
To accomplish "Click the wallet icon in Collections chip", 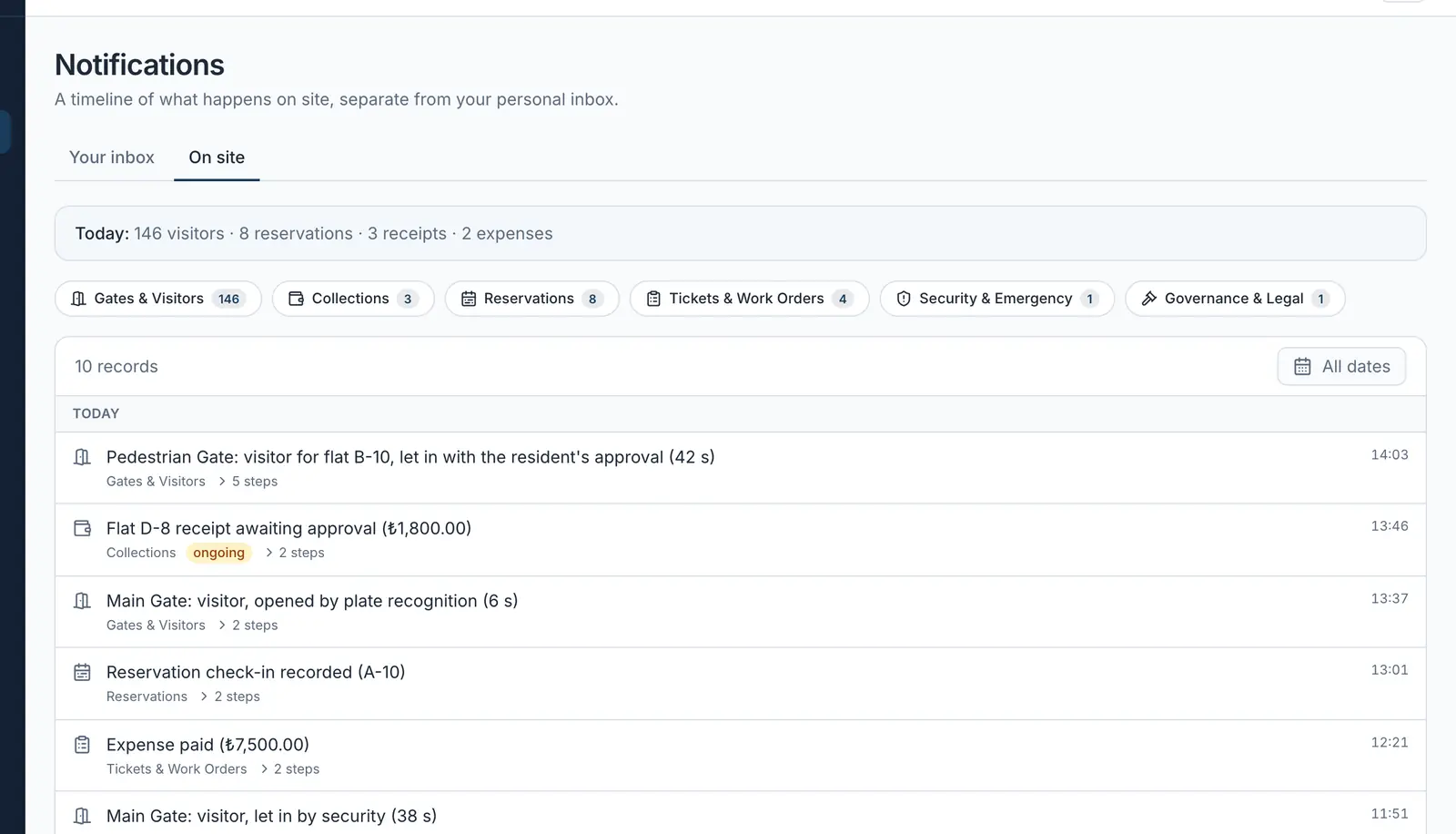I will tap(296, 299).
